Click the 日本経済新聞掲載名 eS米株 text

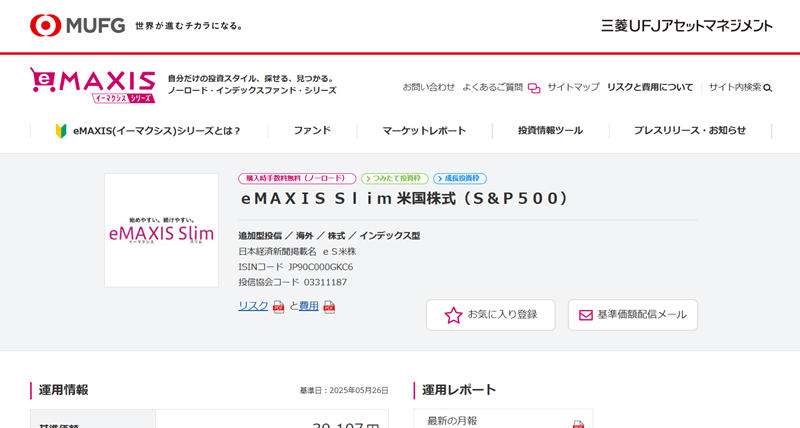tap(297, 251)
